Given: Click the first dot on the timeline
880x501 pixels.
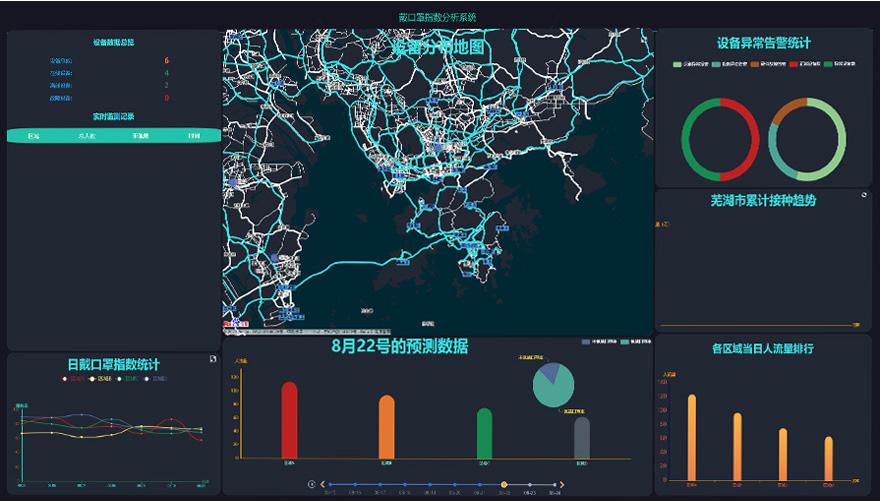Looking at the screenshot, I should [332, 484].
